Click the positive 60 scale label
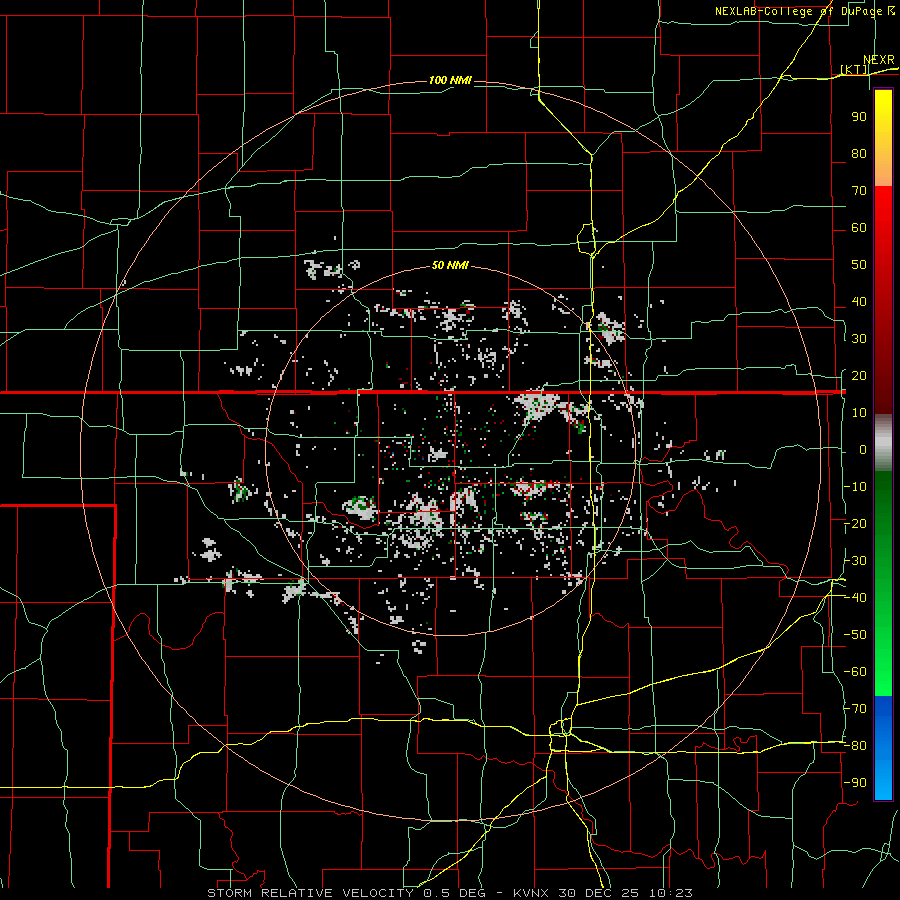900x900 pixels. coord(859,227)
